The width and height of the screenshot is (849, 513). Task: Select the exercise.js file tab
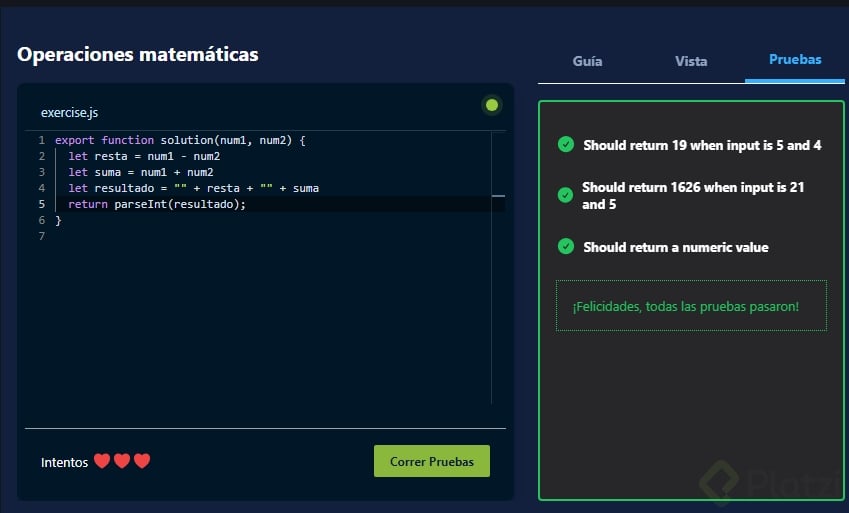point(69,113)
